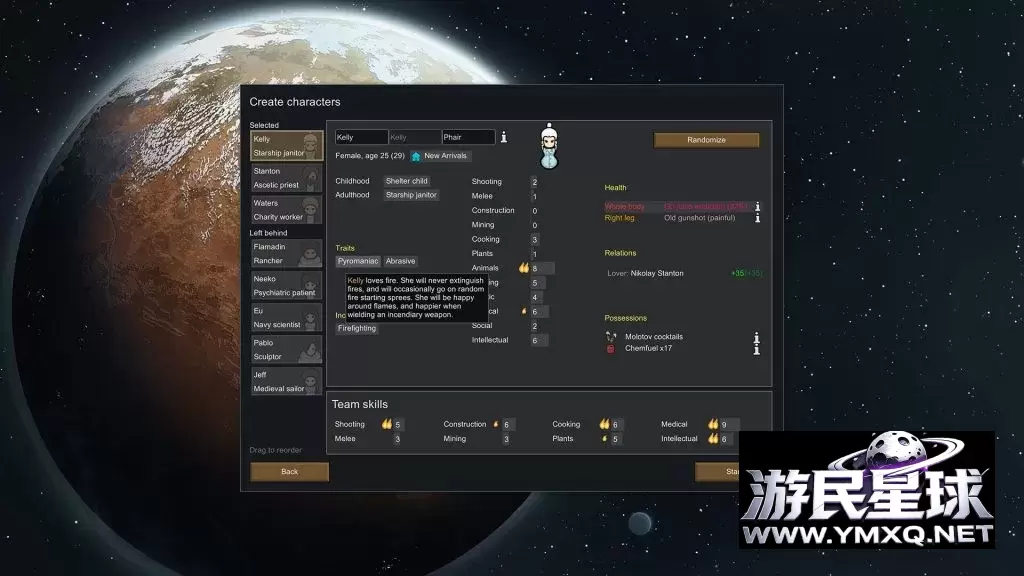Select Stanton the Ascetic priest
Screen dimensions: 1024x576
[287, 178]
